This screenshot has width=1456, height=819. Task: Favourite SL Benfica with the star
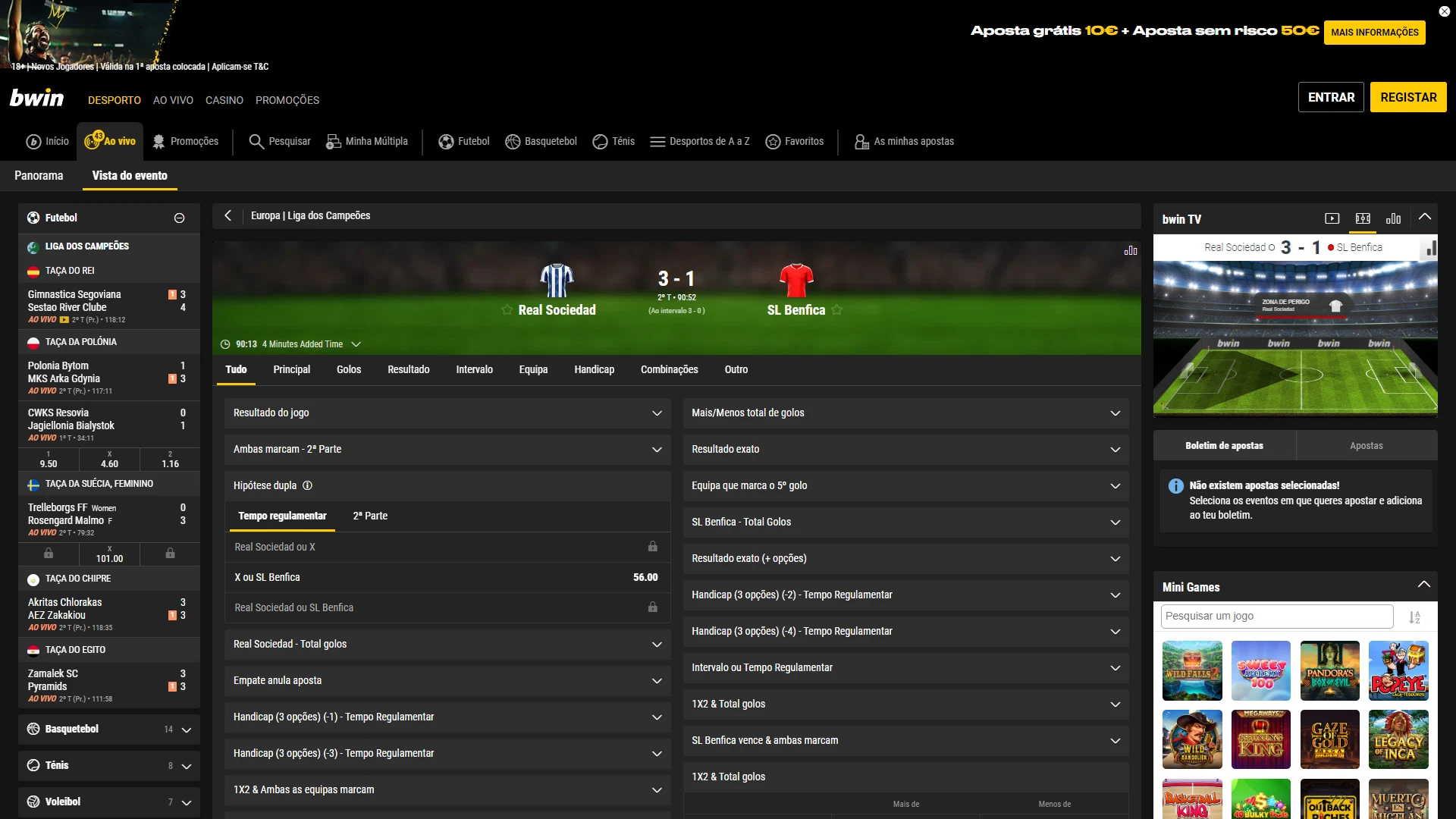pos(837,310)
